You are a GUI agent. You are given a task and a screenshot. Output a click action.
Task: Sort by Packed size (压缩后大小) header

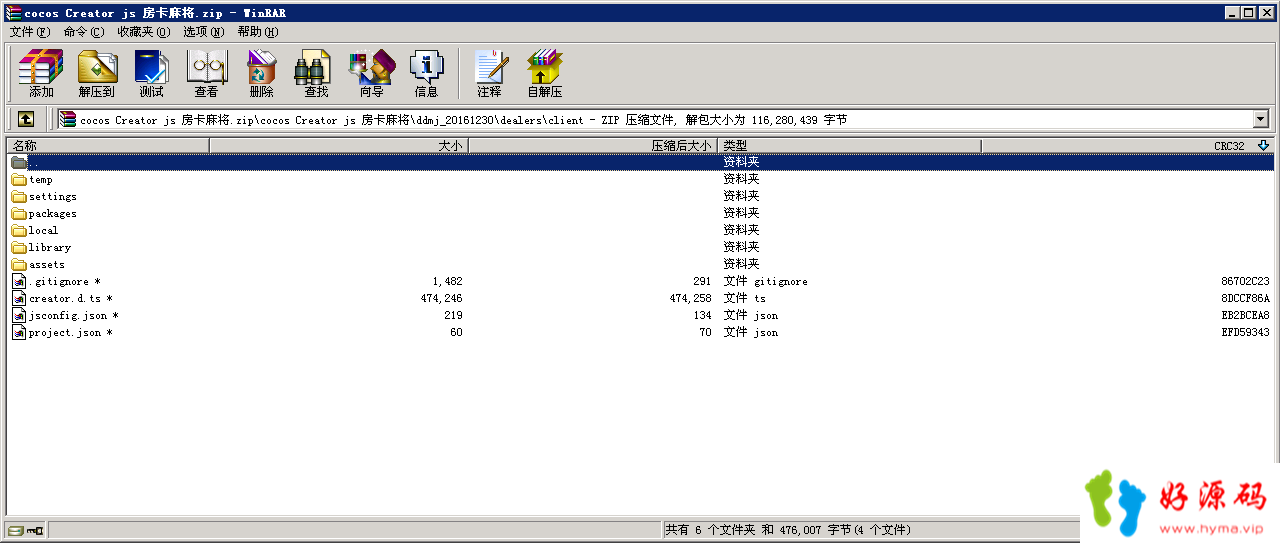[593, 146]
